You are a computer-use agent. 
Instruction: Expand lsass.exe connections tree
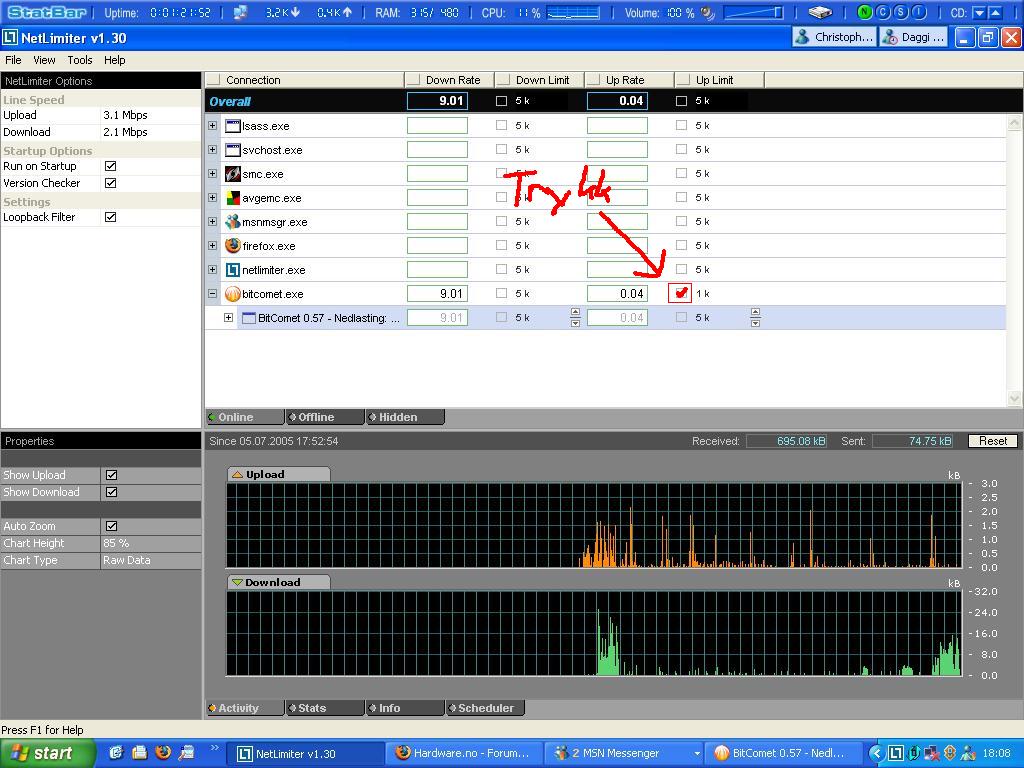[x=212, y=125]
